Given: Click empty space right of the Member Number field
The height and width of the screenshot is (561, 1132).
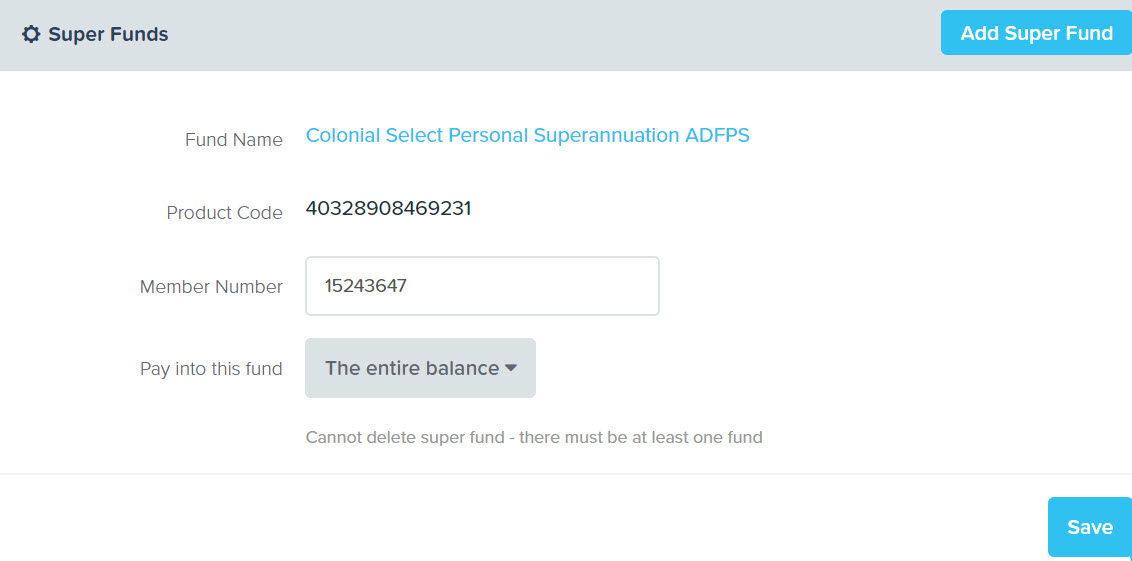Looking at the screenshot, I should pyautogui.click(x=866, y=286).
